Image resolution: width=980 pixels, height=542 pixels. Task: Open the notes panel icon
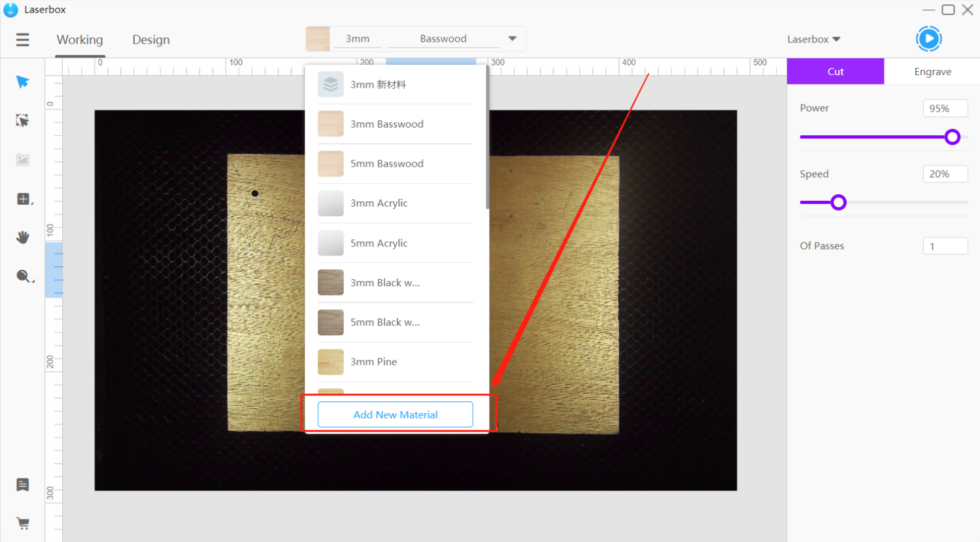tap(22, 484)
